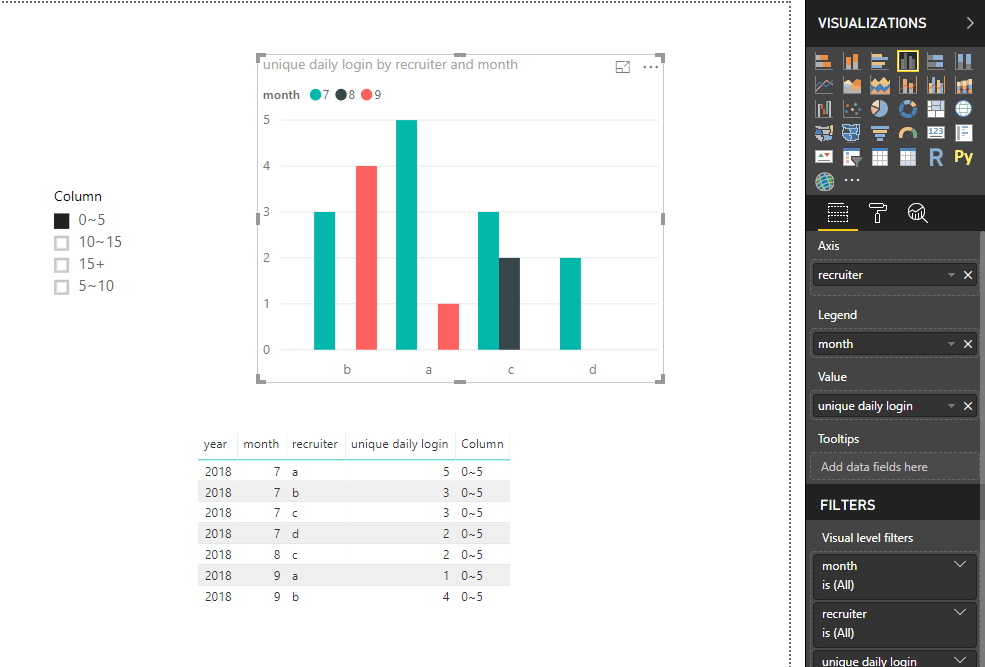Click month 8 dark legend marker
The height and width of the screenshot is (667, 985).
coord(341,95)
